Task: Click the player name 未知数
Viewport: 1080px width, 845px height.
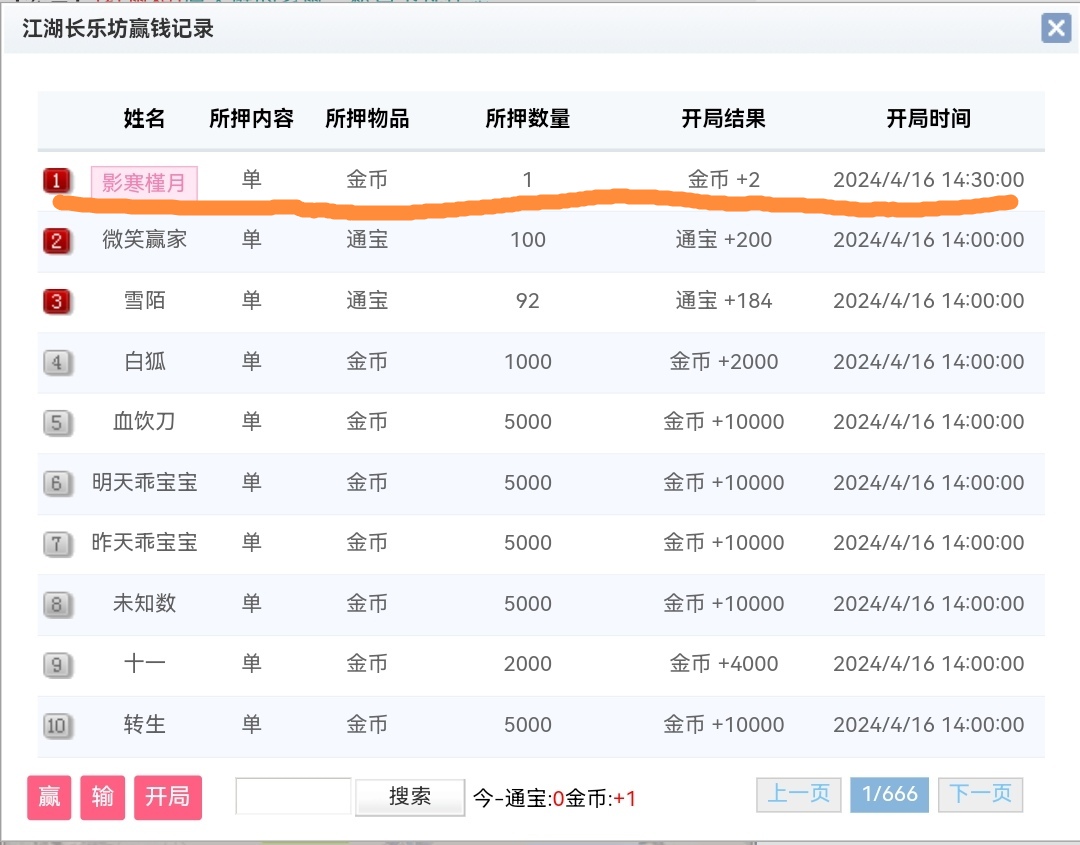Action: (145, 603)
